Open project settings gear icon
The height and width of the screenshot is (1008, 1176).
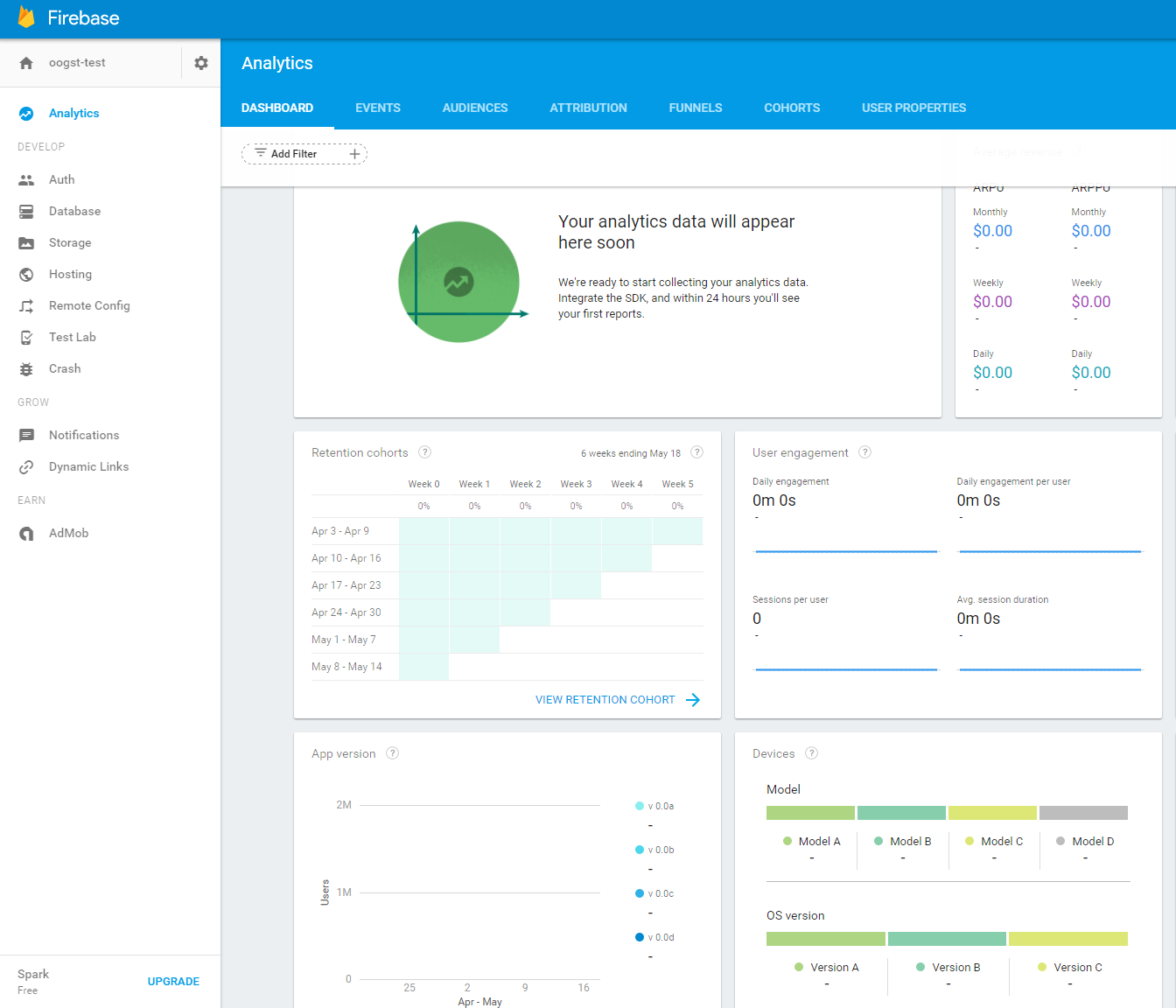click(x=201, y=63)
